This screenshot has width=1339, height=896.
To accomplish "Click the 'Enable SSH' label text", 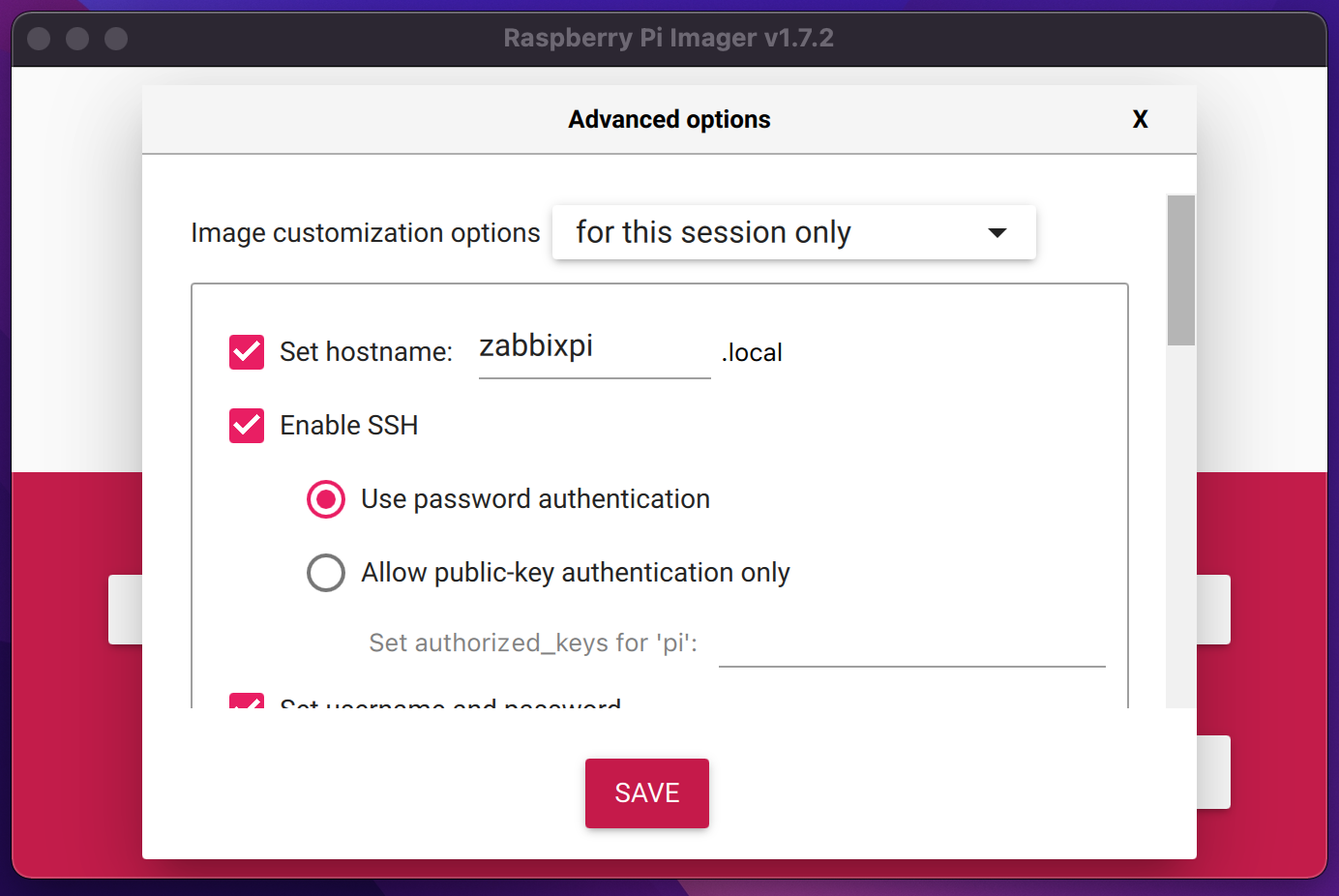I will coord(349,426).
